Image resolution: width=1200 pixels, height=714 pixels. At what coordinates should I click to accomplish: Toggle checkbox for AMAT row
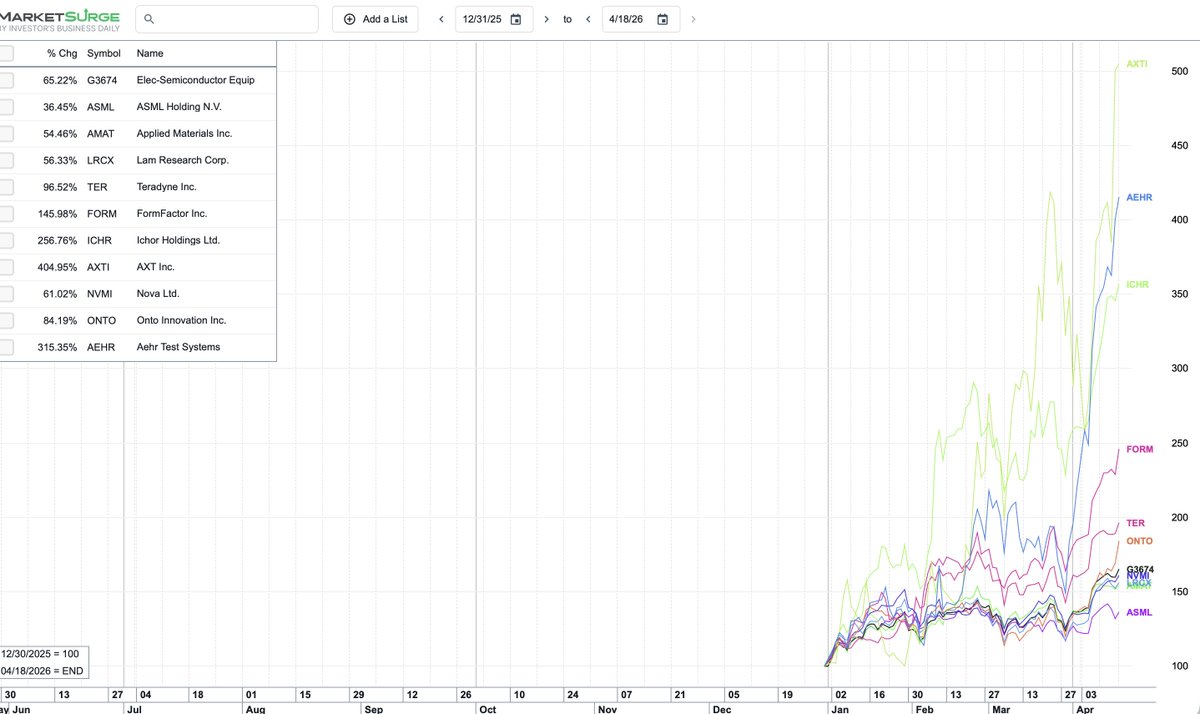[6, 133]
